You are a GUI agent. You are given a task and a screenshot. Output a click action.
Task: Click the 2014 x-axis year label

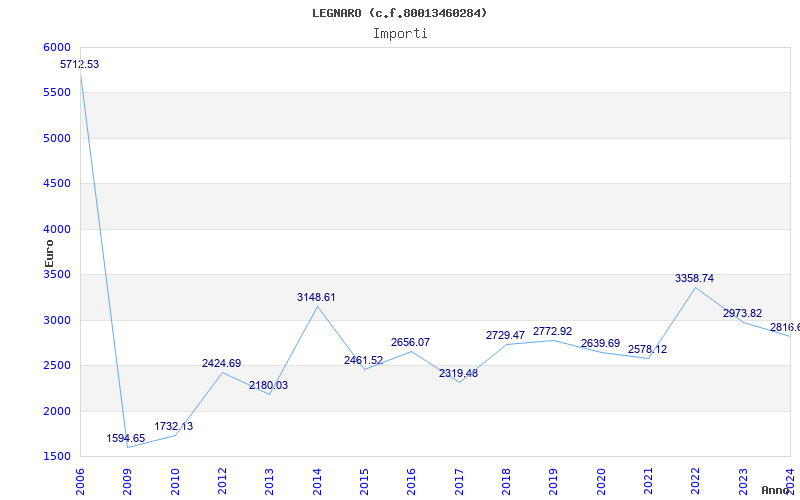point(317,482)
